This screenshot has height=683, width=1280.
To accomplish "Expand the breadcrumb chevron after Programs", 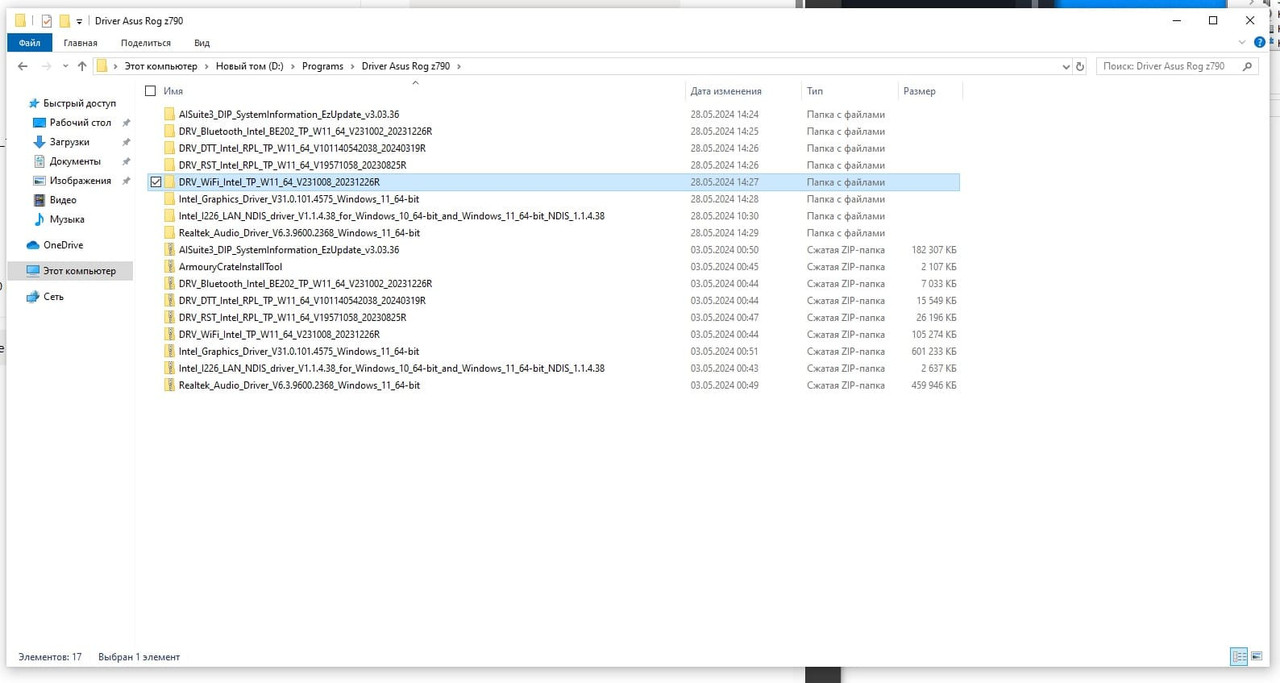I will 352,66.
